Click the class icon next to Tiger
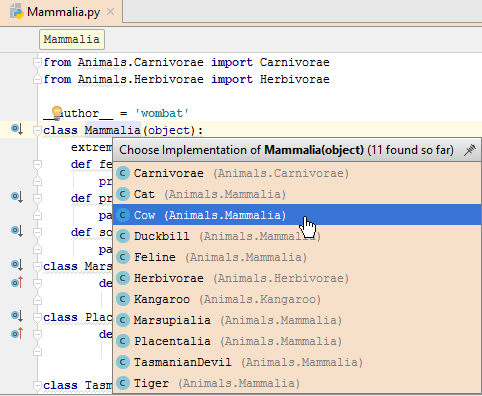Viewport: 482px width, 396px height. (x=123, y=383)
